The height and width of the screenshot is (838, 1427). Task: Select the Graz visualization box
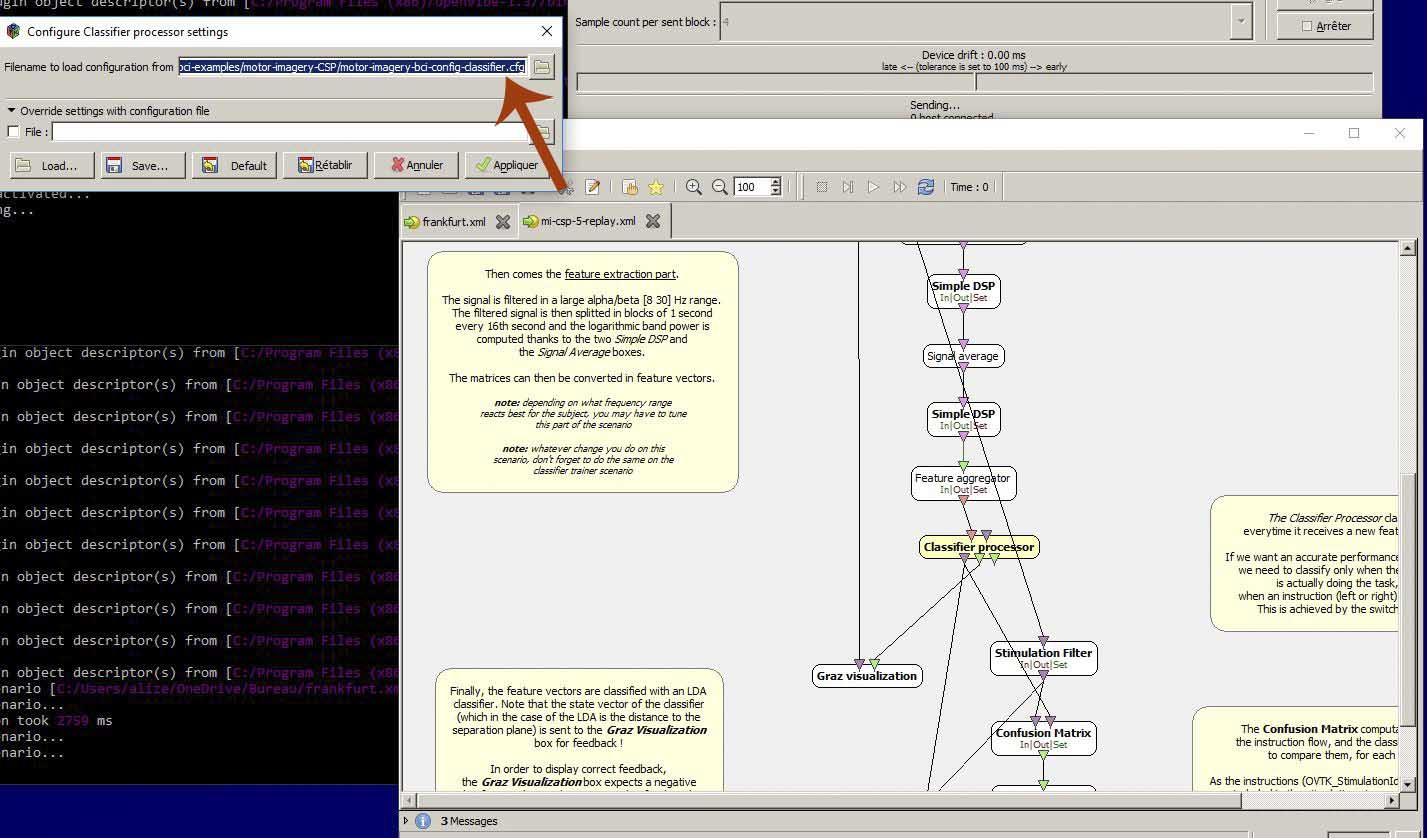867,676
